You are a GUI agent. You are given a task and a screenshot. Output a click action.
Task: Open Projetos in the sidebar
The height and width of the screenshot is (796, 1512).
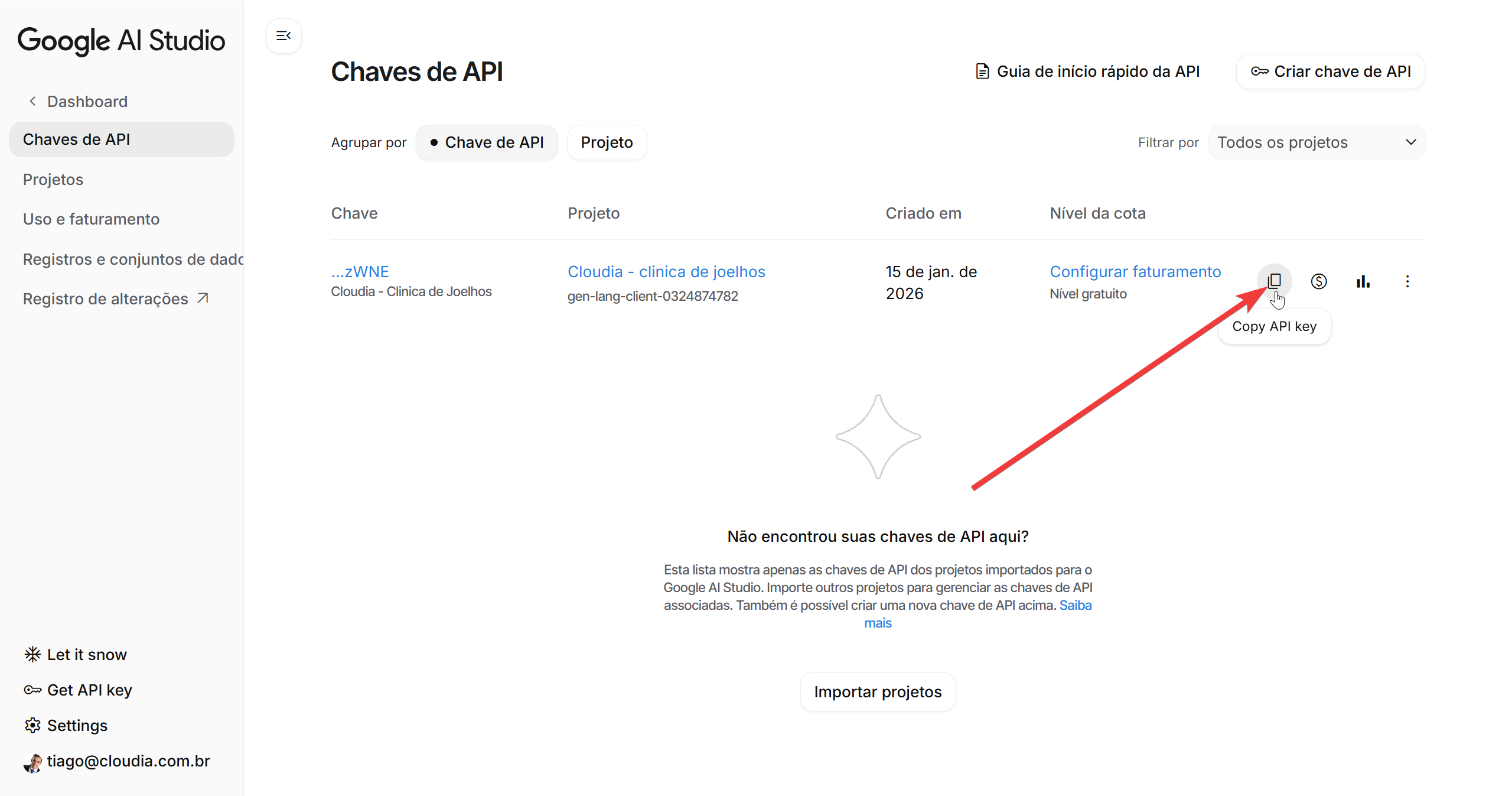pyautogui.click(x=53, y=179)
